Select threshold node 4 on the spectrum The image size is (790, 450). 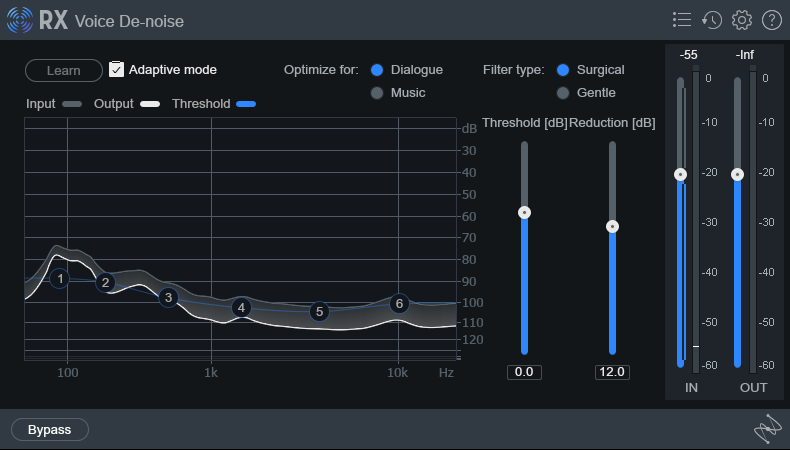pyautogui.click(x=241, y=307)
